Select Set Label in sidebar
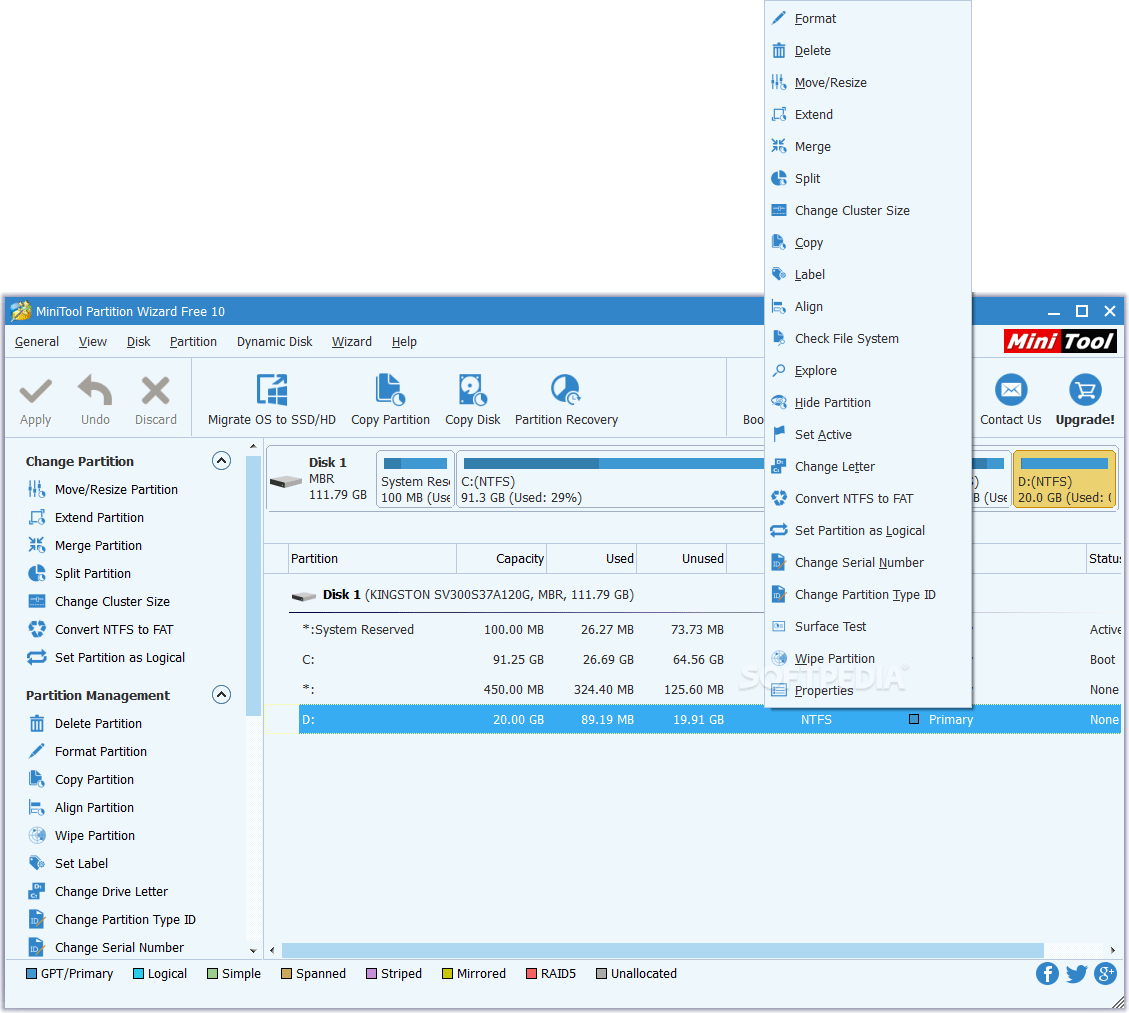 point(68,864)
